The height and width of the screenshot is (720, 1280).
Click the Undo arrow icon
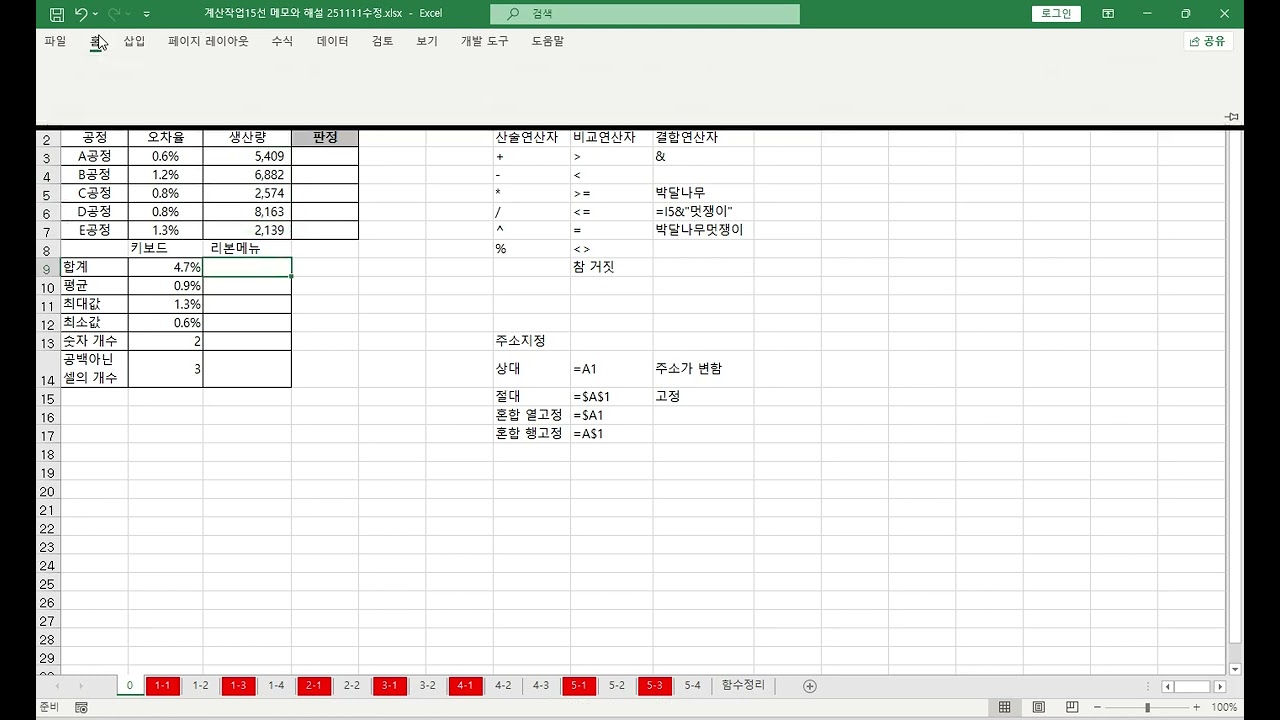tap(81, 14)
